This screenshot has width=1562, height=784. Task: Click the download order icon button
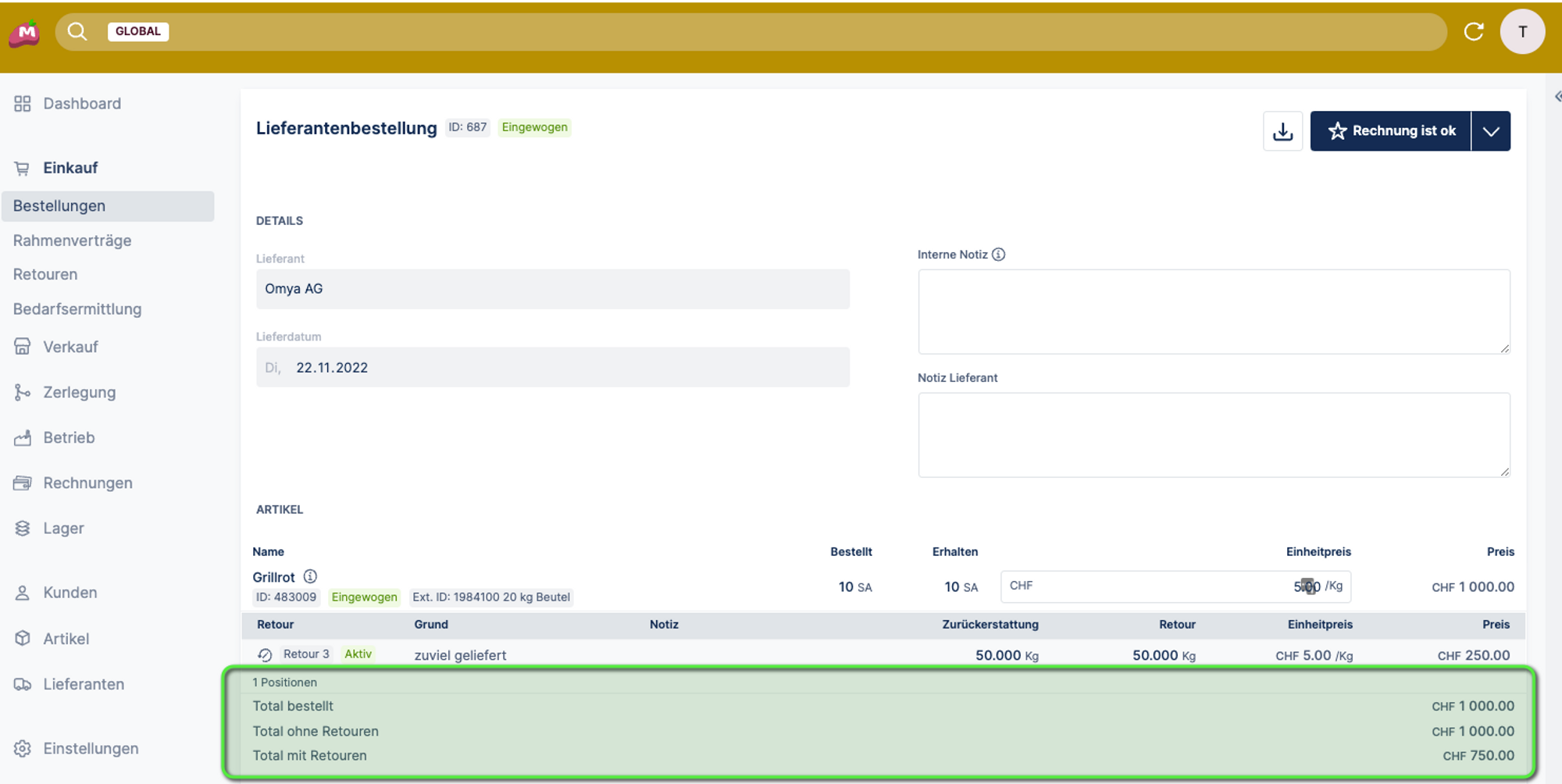click(1282, 131)
